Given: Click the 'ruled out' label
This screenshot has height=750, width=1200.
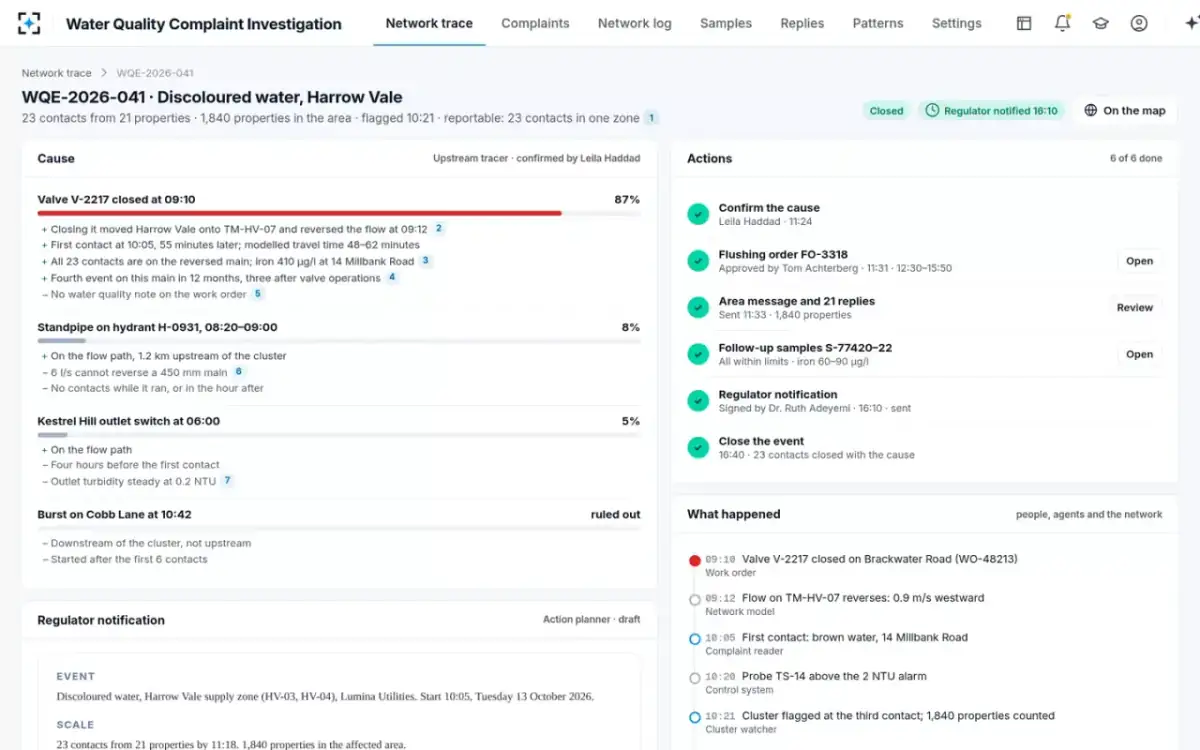Looking at the screenshot, I should pyautogui.click(x=615, y=515).
